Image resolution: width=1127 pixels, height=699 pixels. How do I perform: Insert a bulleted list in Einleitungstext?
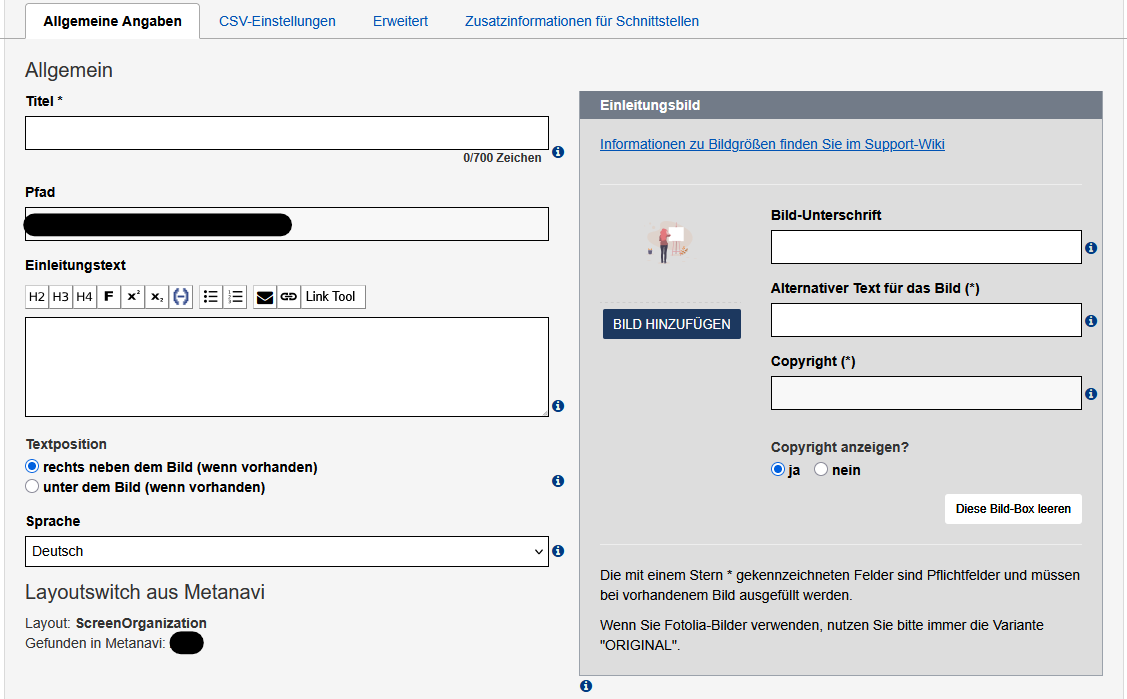click(x=211, y=297)
